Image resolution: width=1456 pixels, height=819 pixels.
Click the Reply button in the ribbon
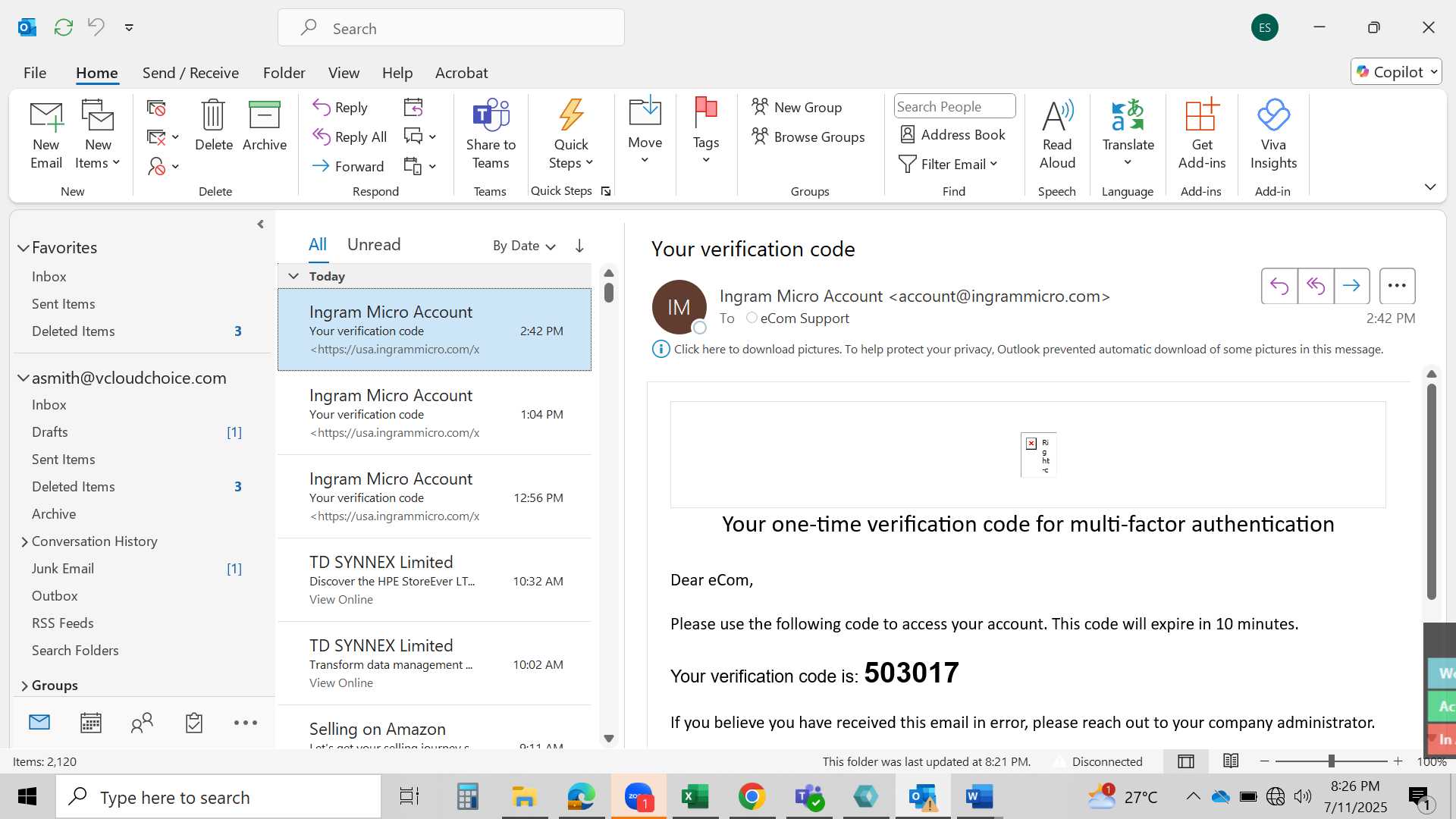point(340,108)
